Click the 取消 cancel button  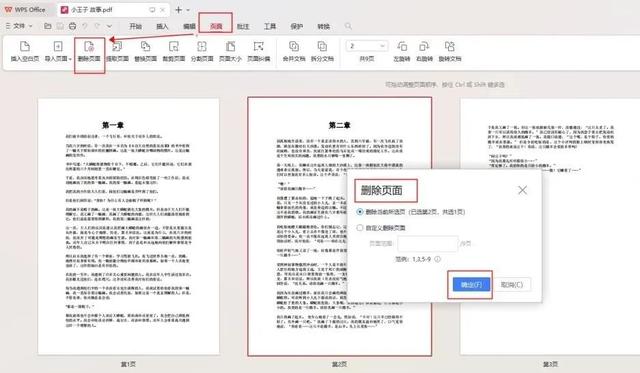(x=512, y=284)
